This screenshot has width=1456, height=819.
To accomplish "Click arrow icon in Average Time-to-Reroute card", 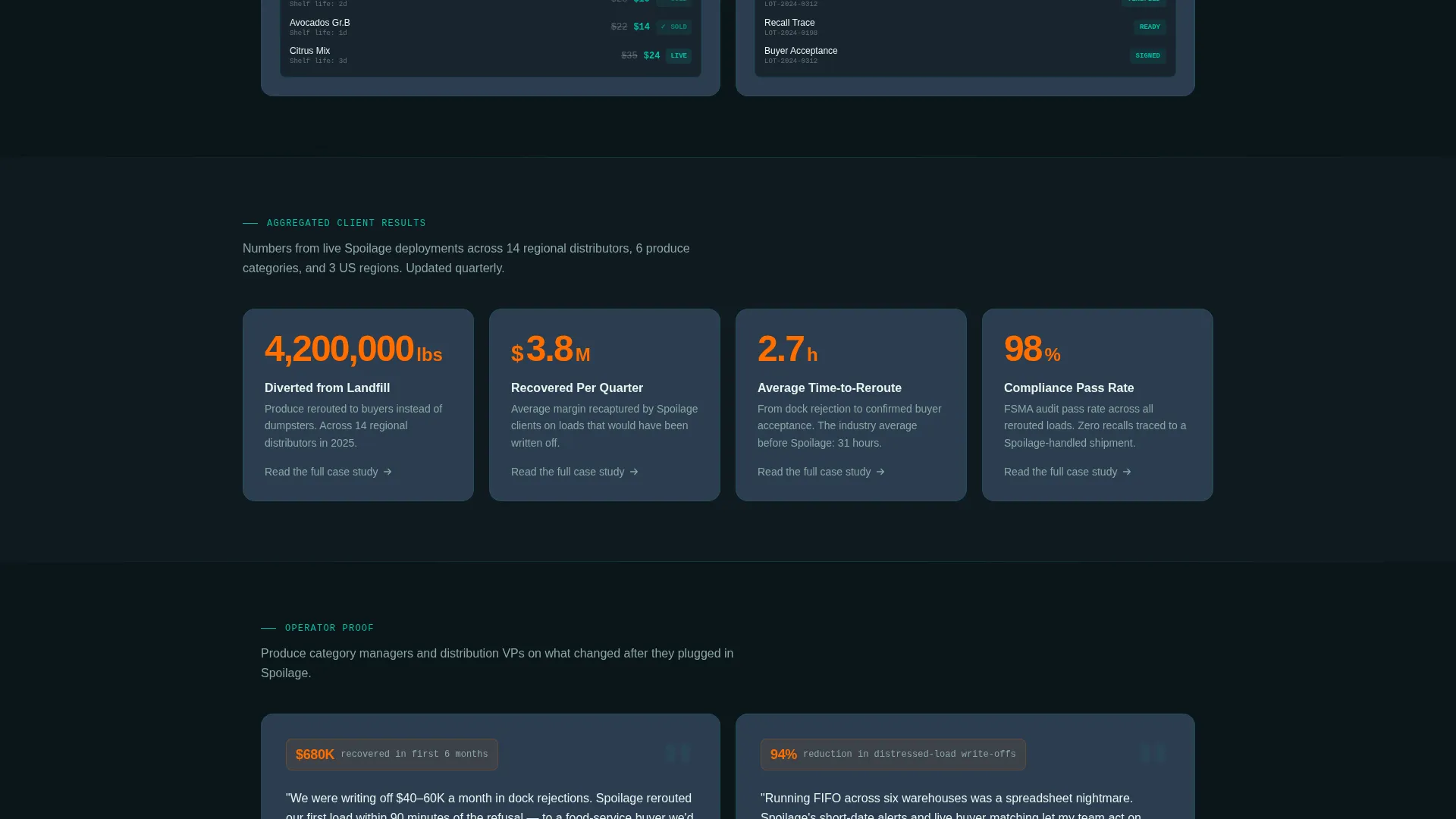I will tap(880, 472).
